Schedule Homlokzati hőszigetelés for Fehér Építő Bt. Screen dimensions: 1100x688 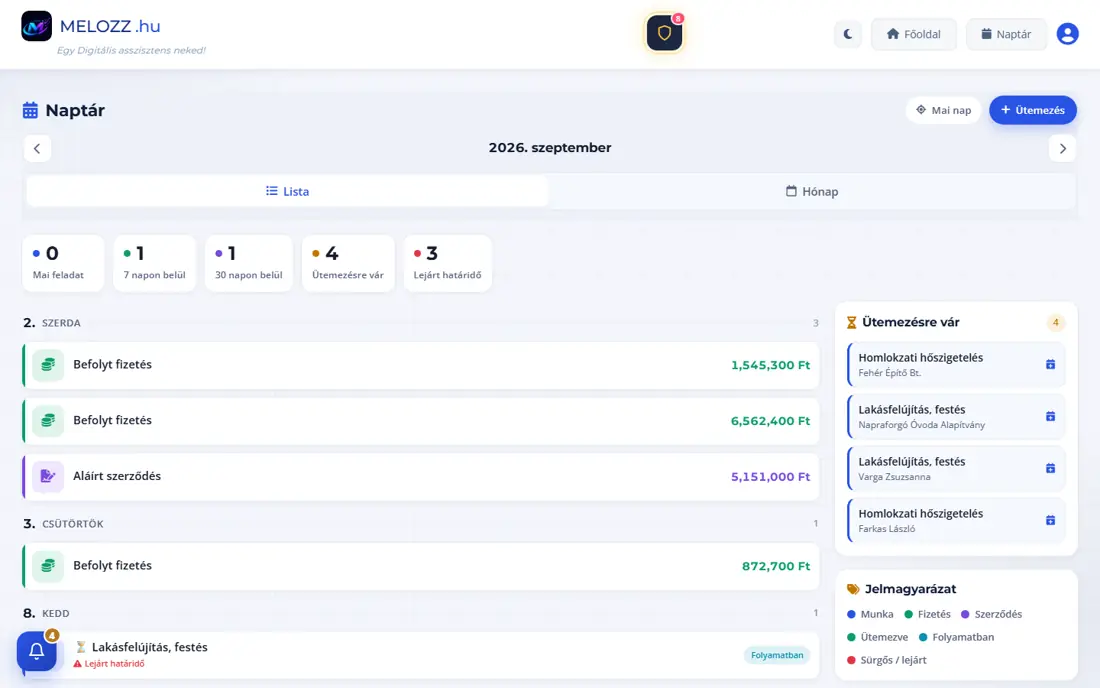[x=1050, y=365]
